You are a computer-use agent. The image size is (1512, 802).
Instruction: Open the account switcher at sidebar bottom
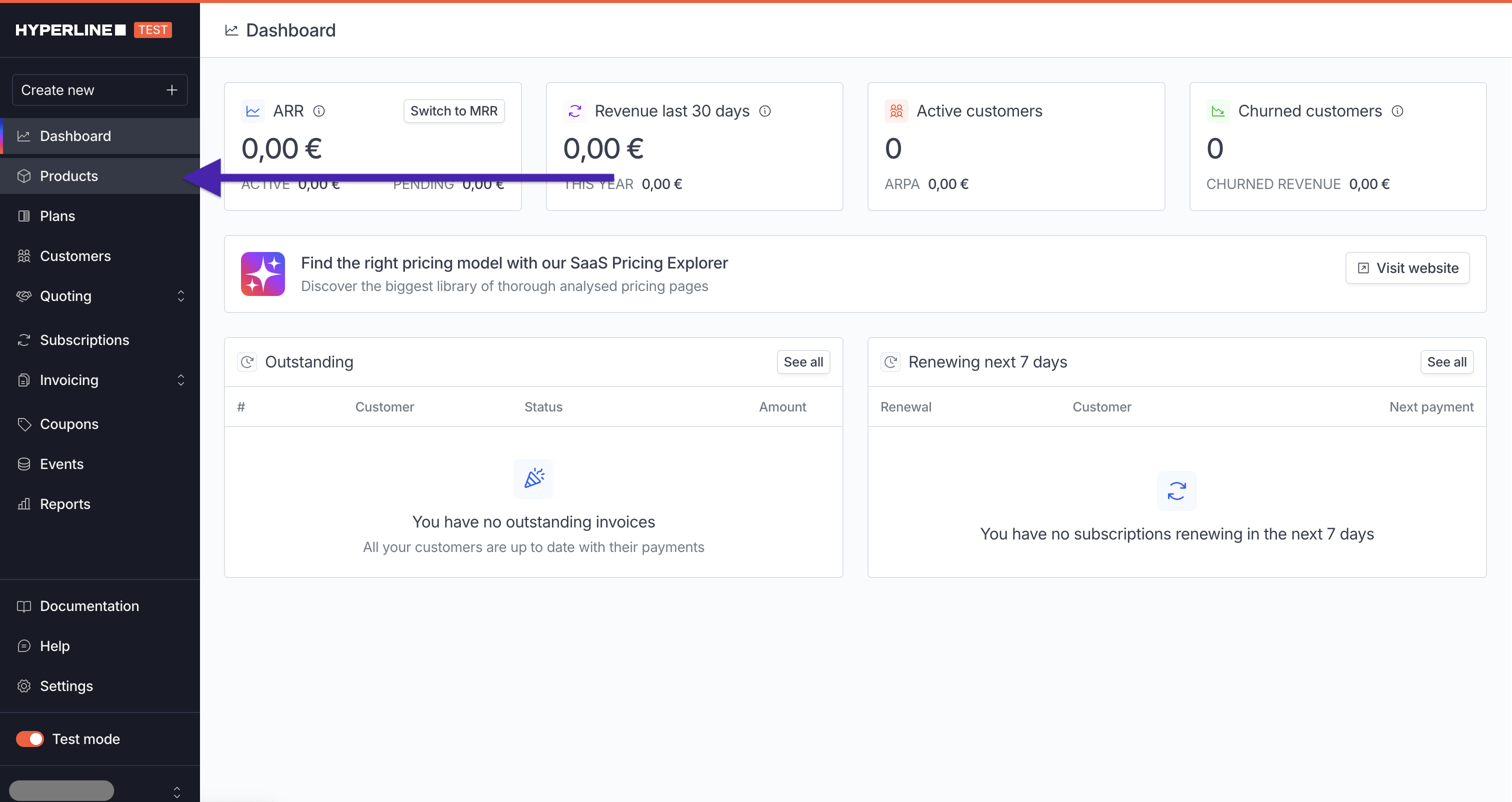[176, 791]
